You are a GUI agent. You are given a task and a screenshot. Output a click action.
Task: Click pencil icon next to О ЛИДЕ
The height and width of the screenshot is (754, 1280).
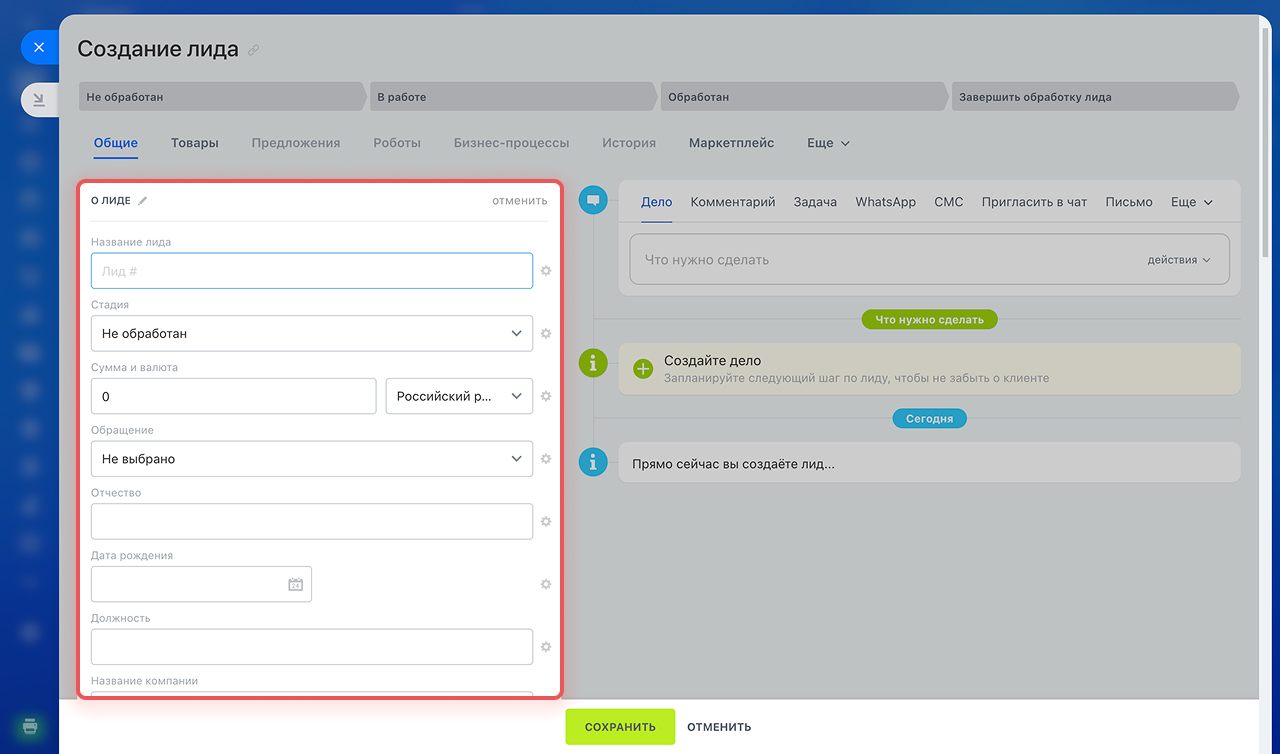(143, 200)
